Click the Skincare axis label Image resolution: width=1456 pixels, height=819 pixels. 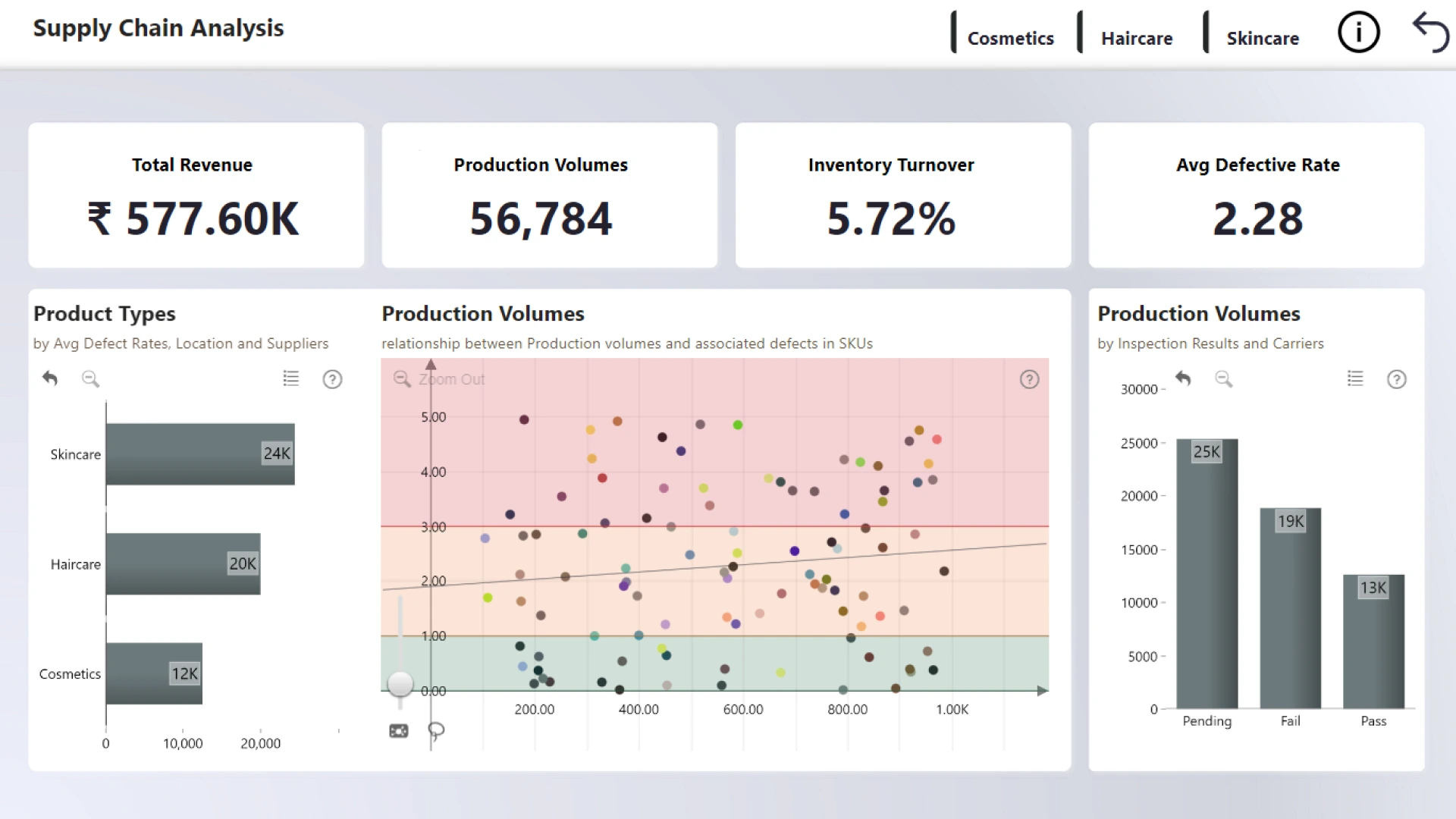tap(75, 454)
